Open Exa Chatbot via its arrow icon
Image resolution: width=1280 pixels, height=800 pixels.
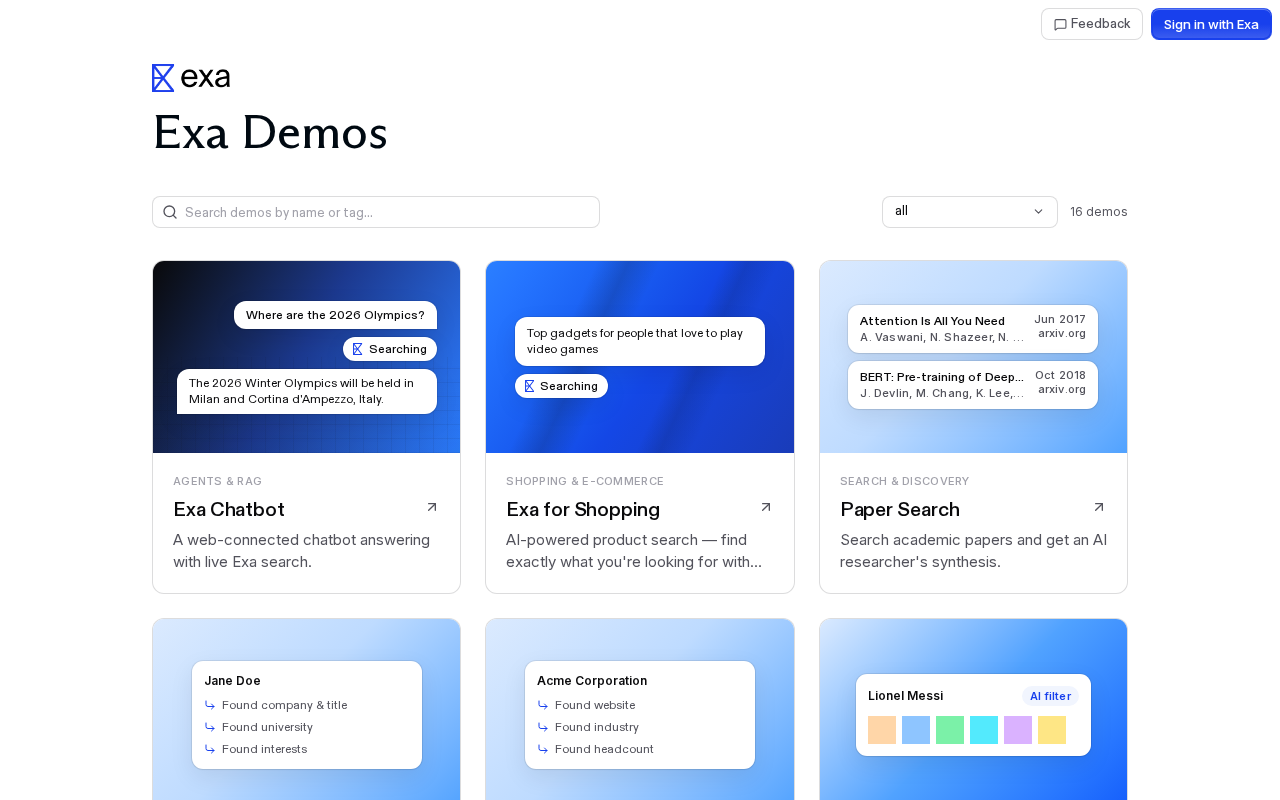pyautogui.click(x=432, y=508)
